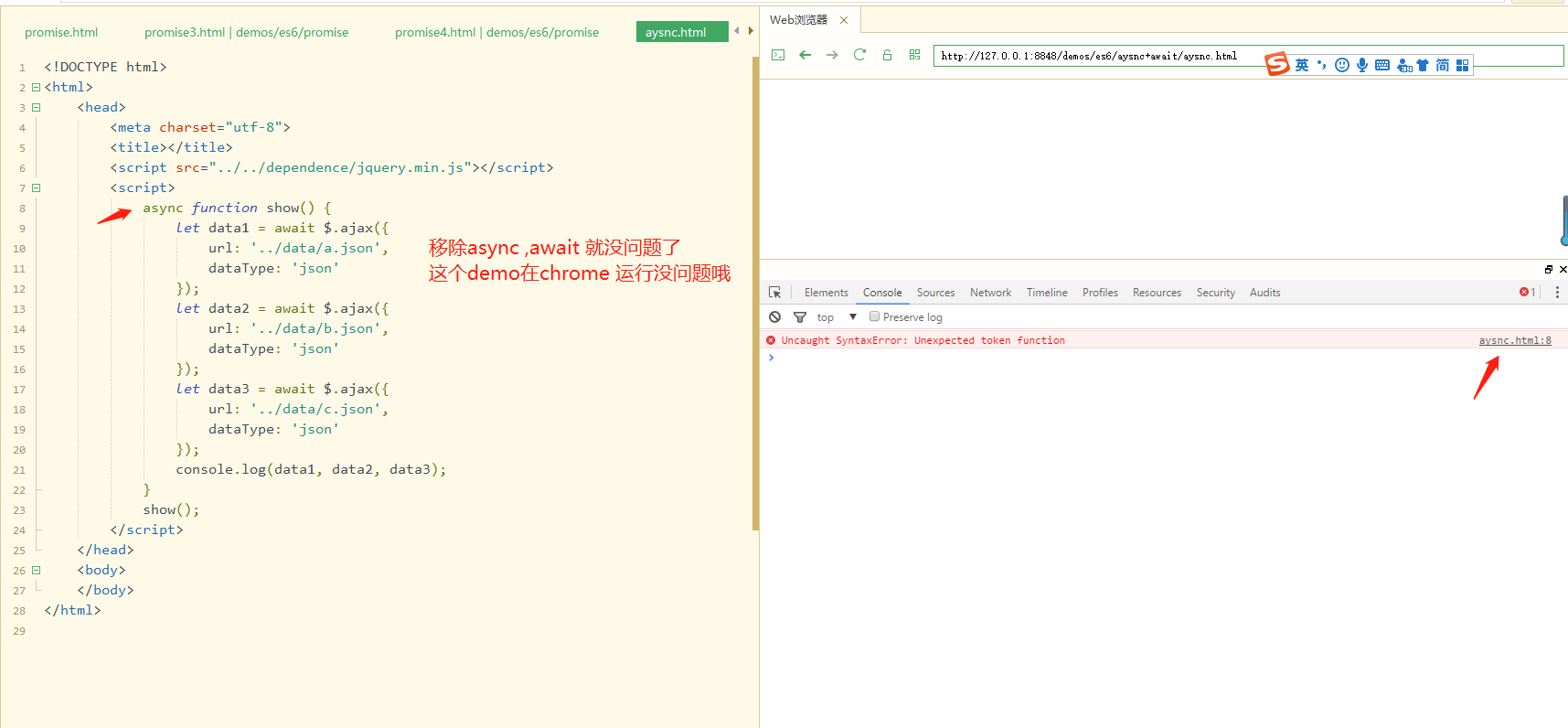The height and width of the screenshot is (728, 1568).
Task: Click the Uncaught SyntaxError message text
Action: [x=923, y=340]
